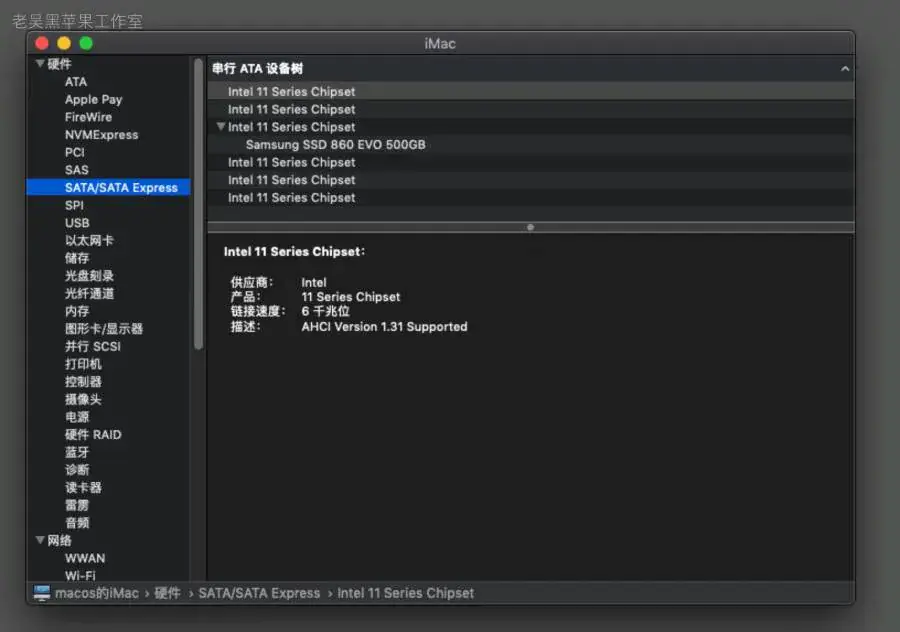This screenshot has width=900, height=632.
Task: Select 诊断 diagnostics in the sidebar
Action: pyautogui.click(x=77, y=470)
